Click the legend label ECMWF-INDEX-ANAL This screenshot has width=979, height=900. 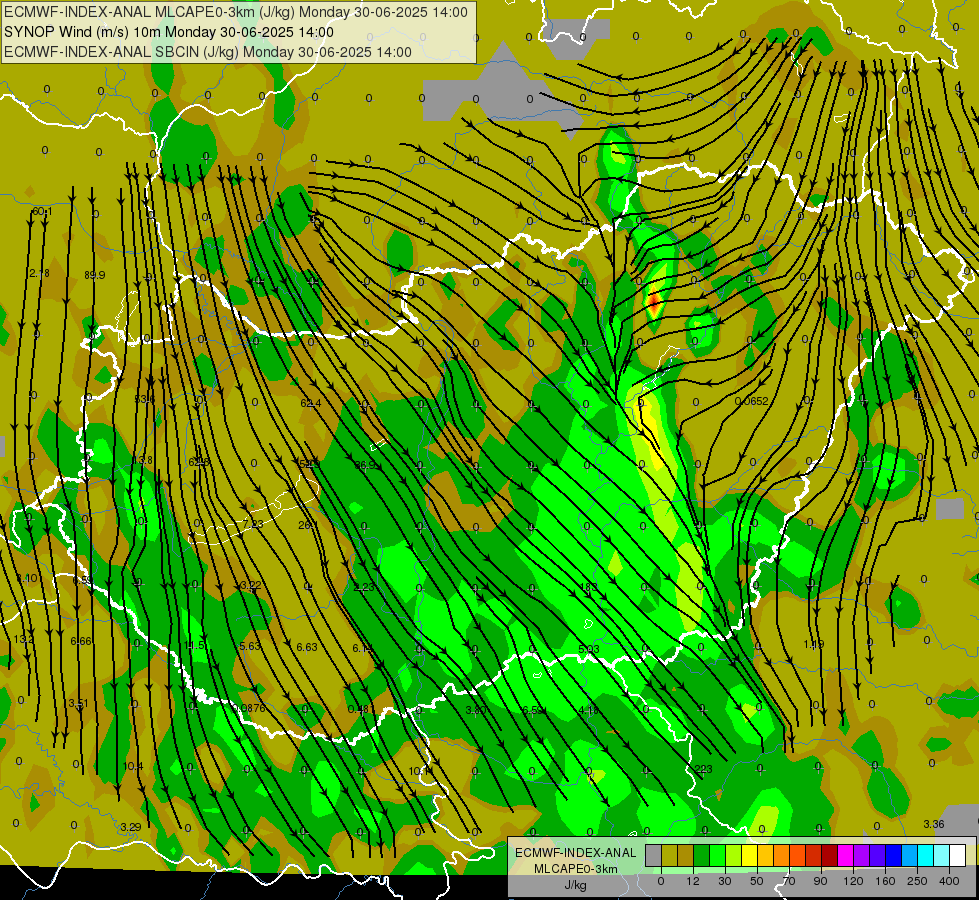coord(576,853)
